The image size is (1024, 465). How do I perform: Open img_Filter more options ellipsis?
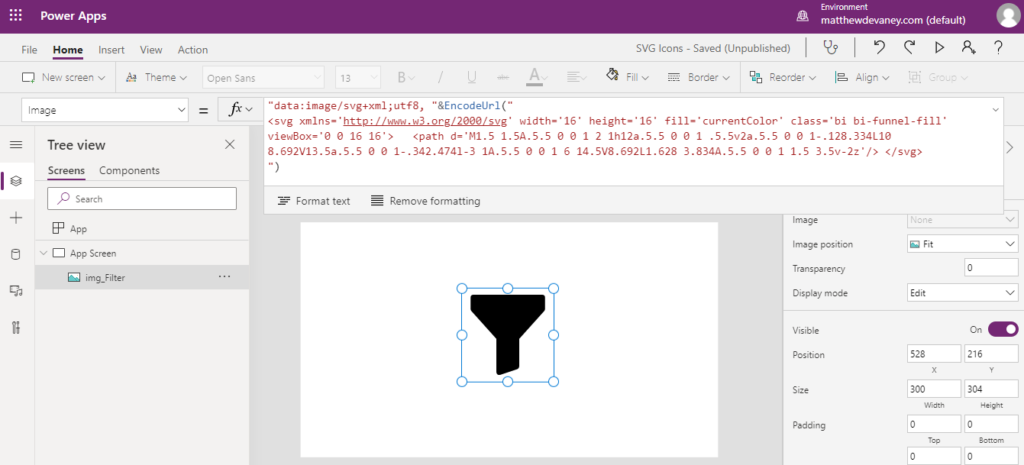tap(225, 277)
